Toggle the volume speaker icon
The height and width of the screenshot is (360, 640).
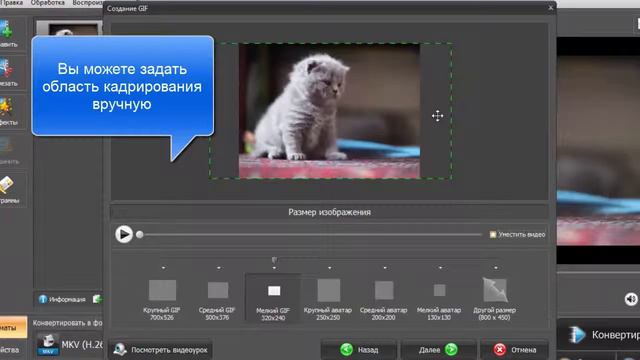tap(631, 299)
